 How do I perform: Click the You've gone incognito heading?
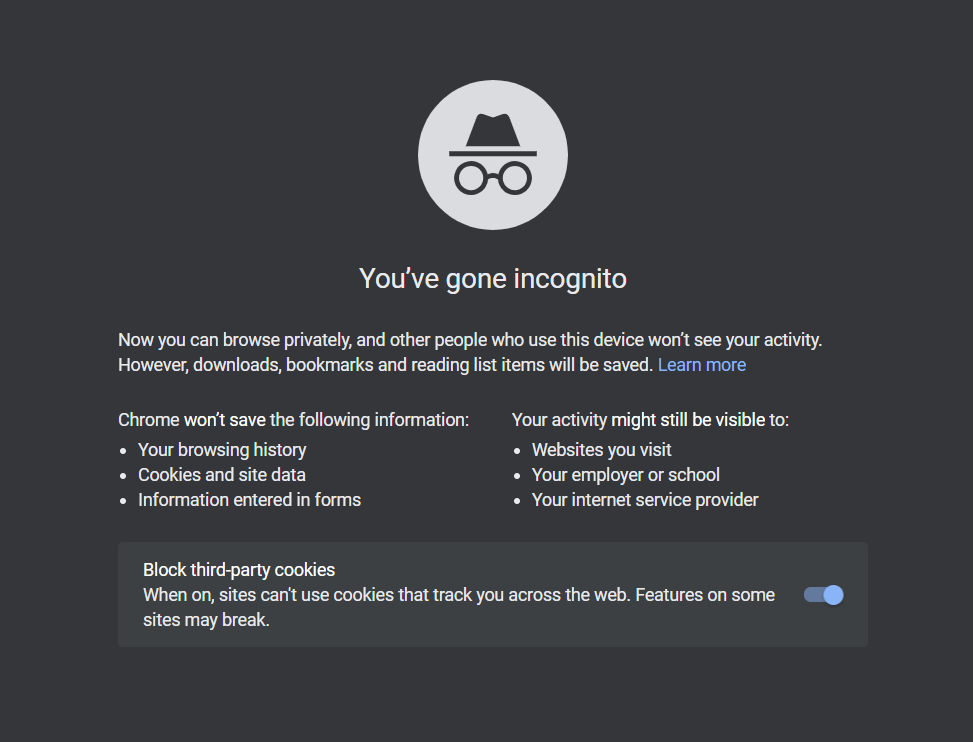(493, 279)
